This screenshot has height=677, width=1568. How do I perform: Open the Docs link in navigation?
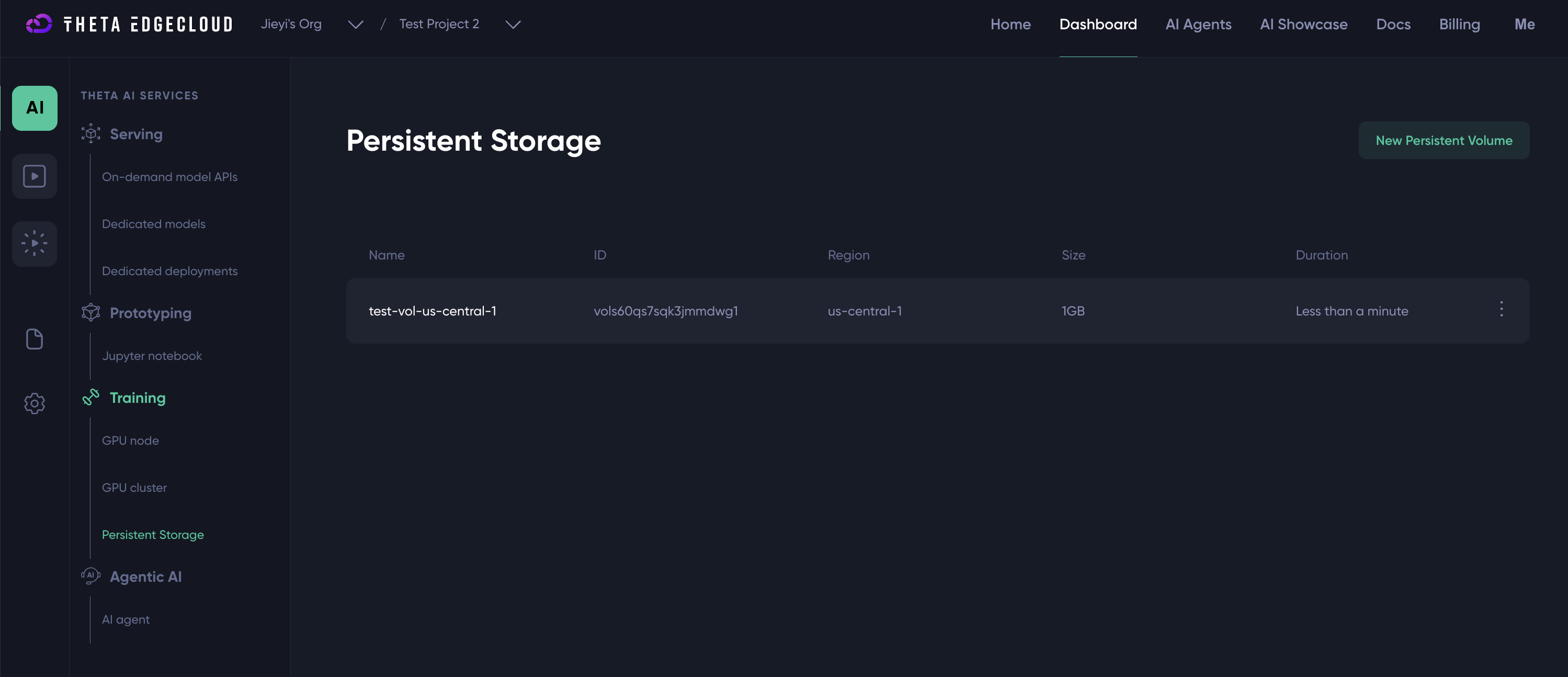(1393, 25)
